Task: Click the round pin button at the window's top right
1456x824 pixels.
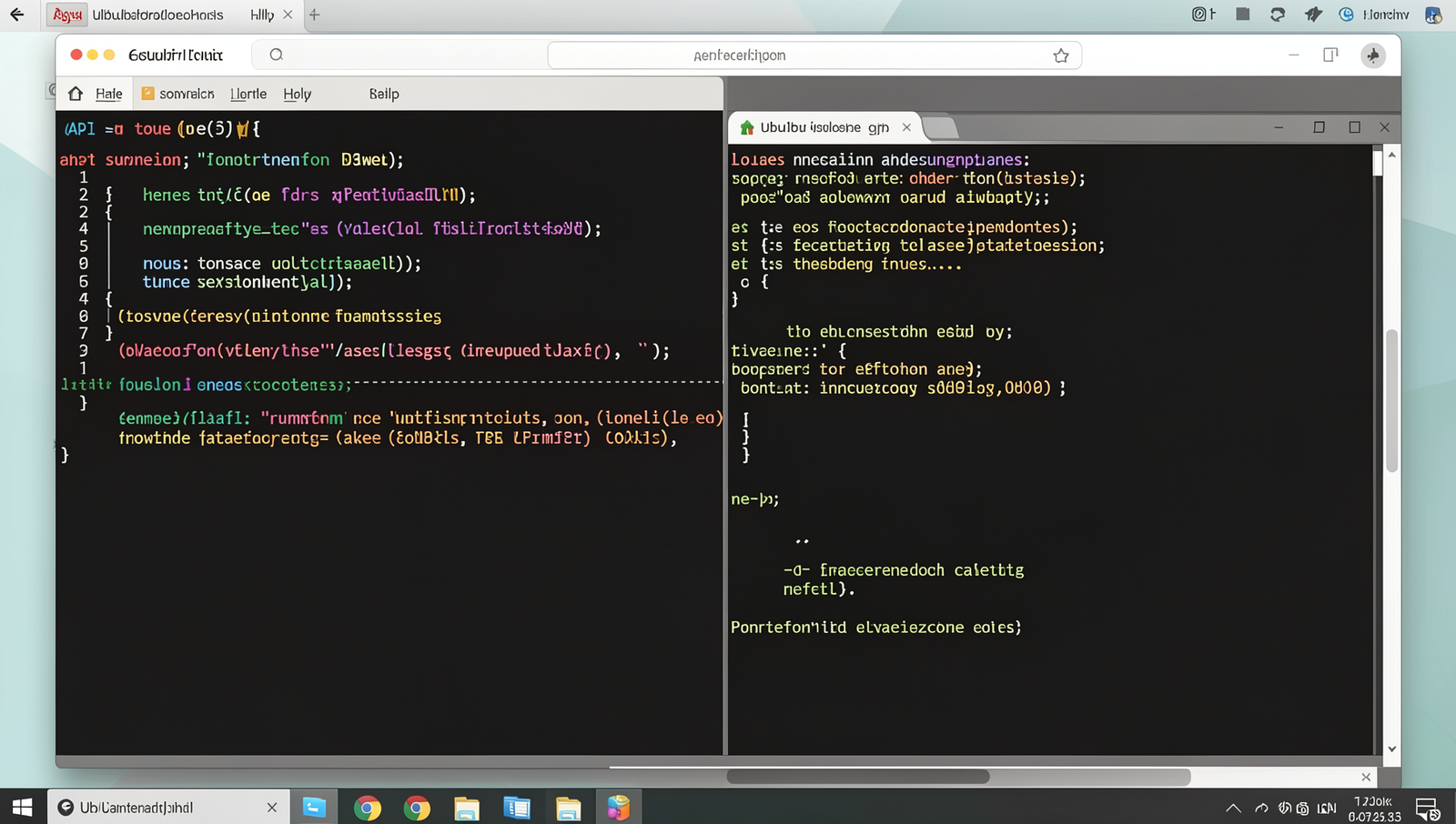Action: [1373, 55]
